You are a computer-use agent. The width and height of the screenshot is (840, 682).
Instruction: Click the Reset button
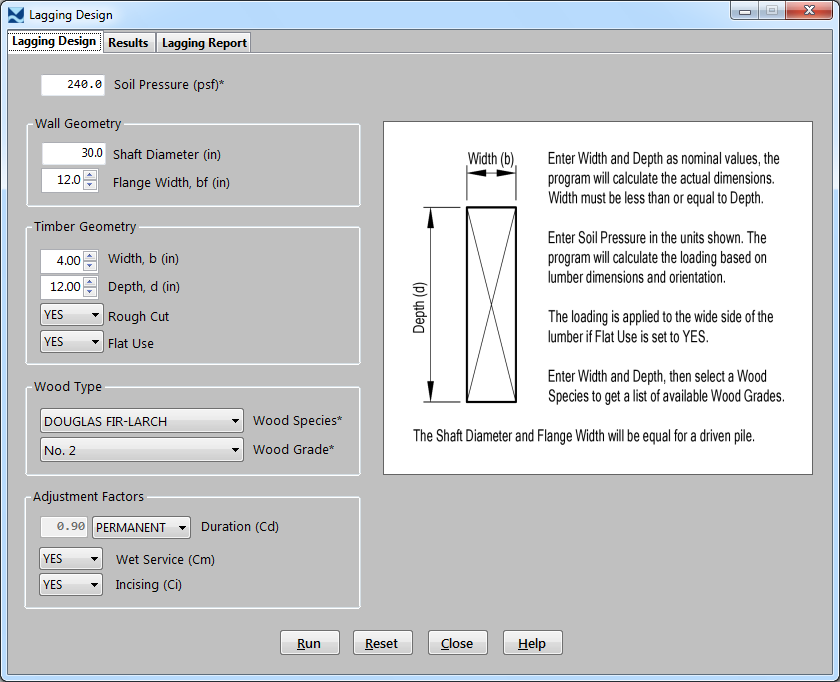(x=382, y=643)
